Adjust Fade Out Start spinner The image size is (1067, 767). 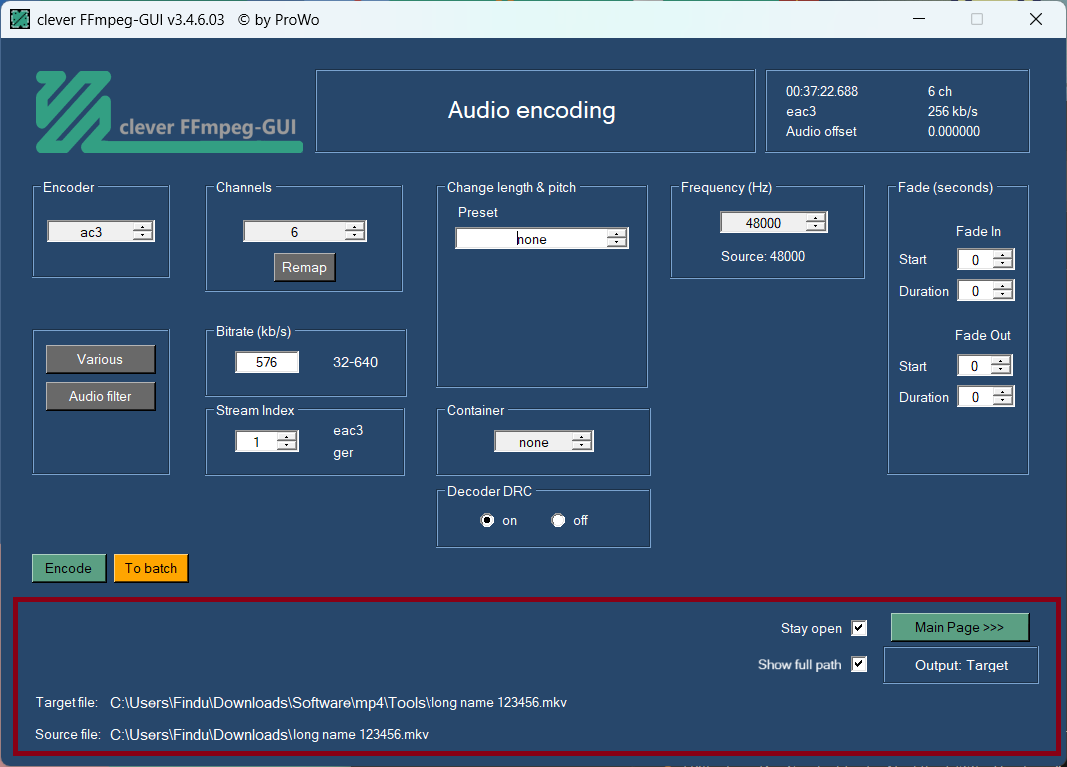(x=985, y=366)
